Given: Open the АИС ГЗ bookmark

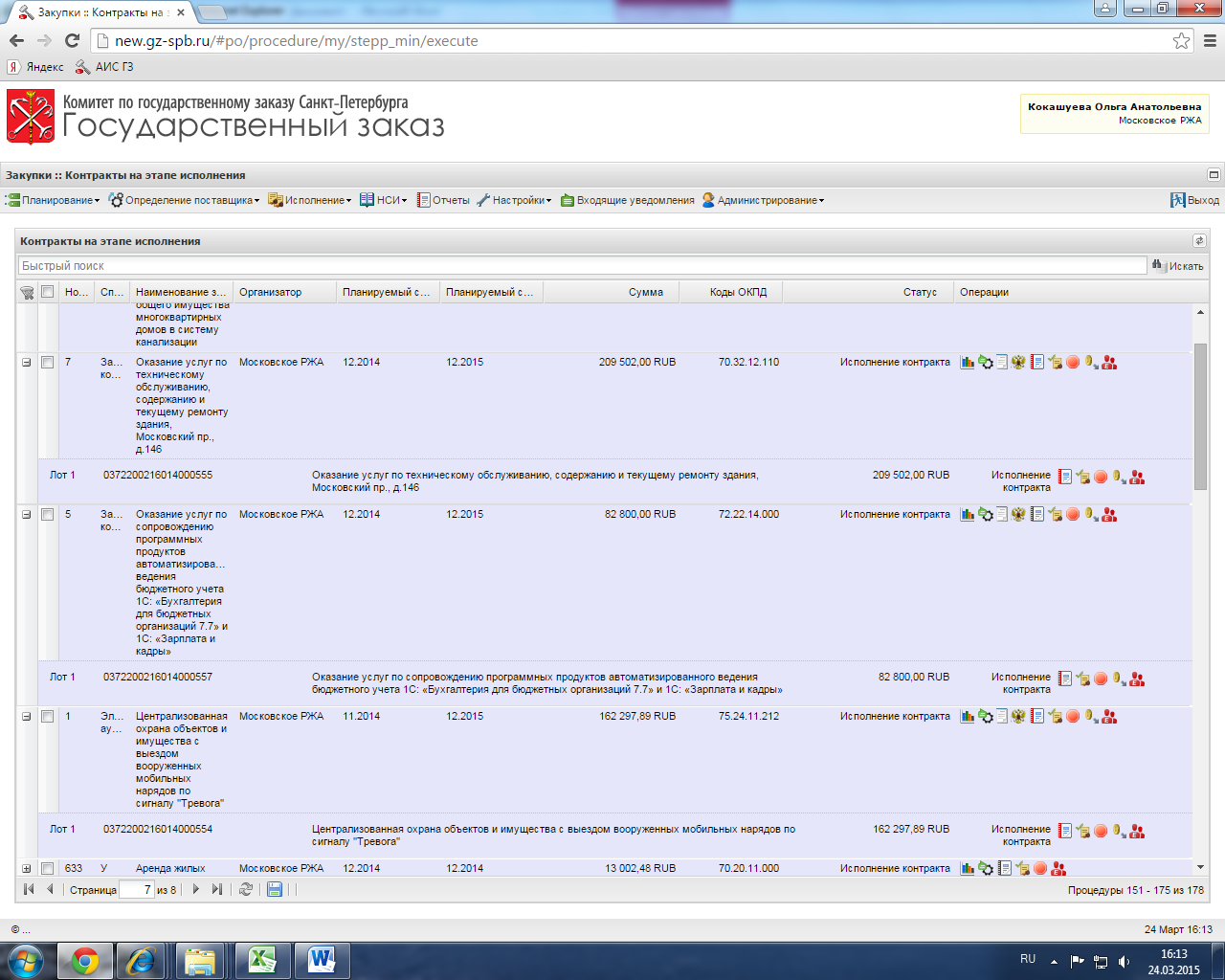Looking at the screenshot, I should click(x=103, y=67).
